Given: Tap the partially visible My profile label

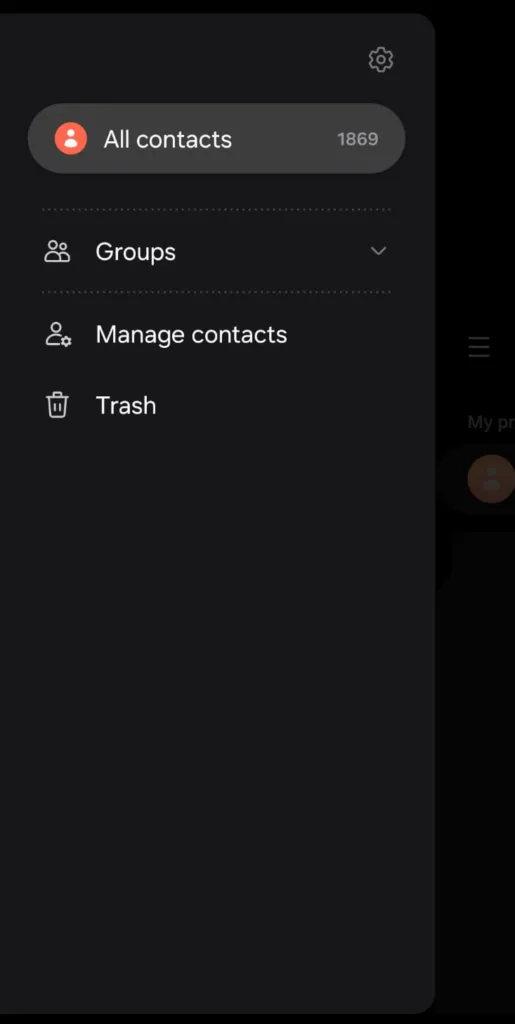Looking at the screenshot, I should tap(491, 423).
